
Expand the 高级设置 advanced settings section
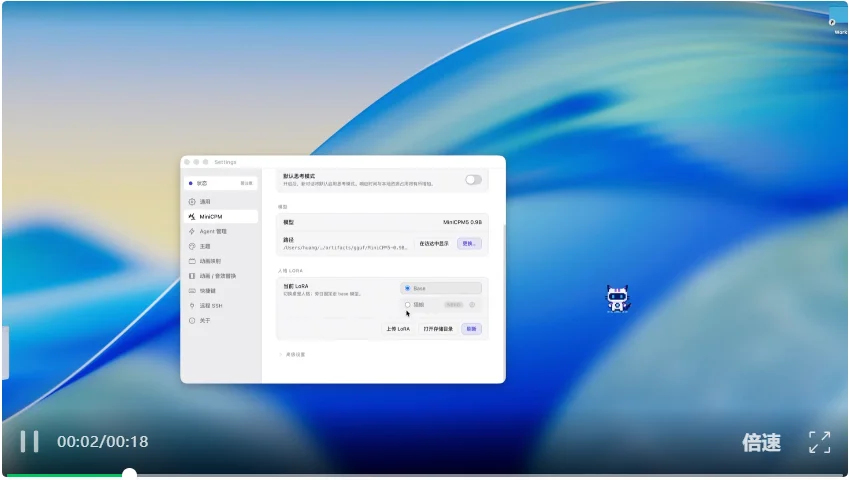[292, 354]
